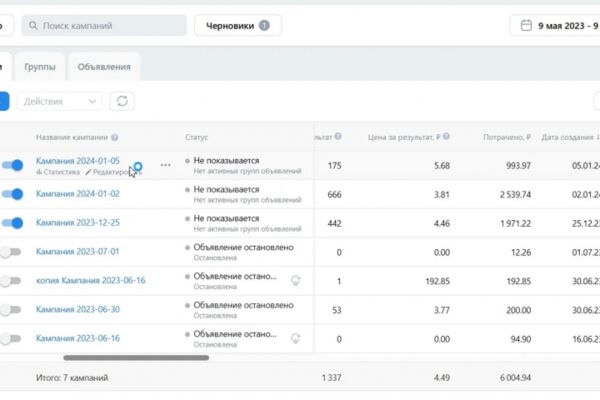Turn off Кампания 2023-12-25 switch
Image resolution: width=600 pixels, height=400 pixels.
point(12,223)
